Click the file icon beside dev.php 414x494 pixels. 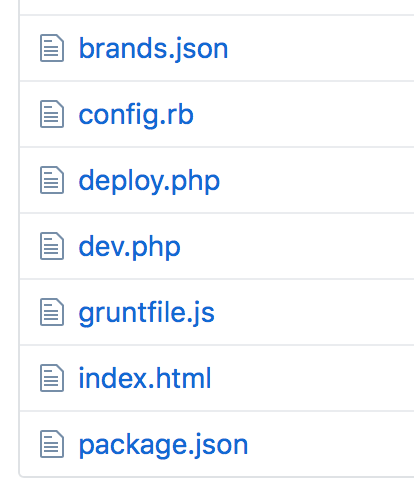pyautogui.click(x=52, y=246)
